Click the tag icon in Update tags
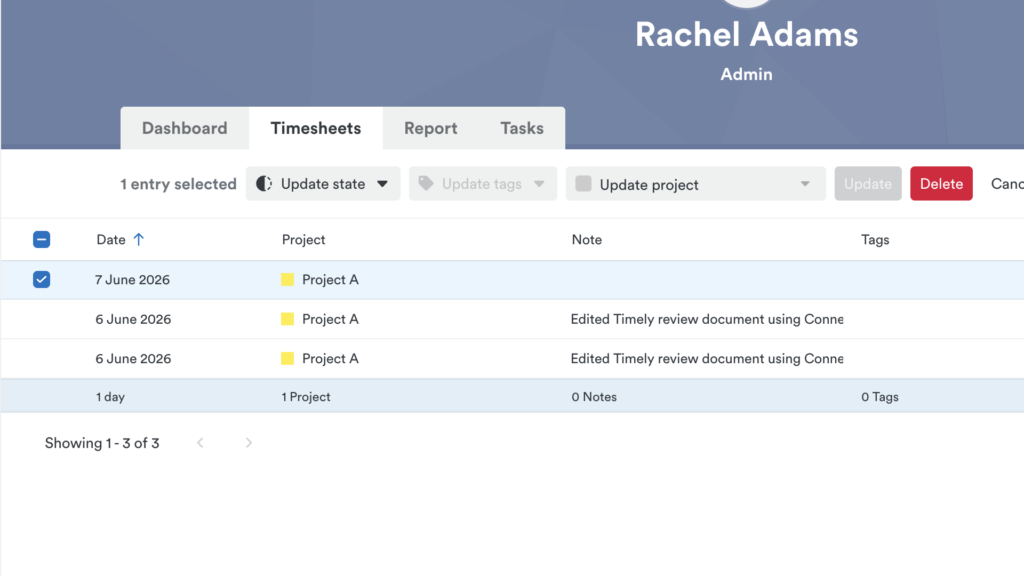1024x576 pixels. [x=426, y=184]
